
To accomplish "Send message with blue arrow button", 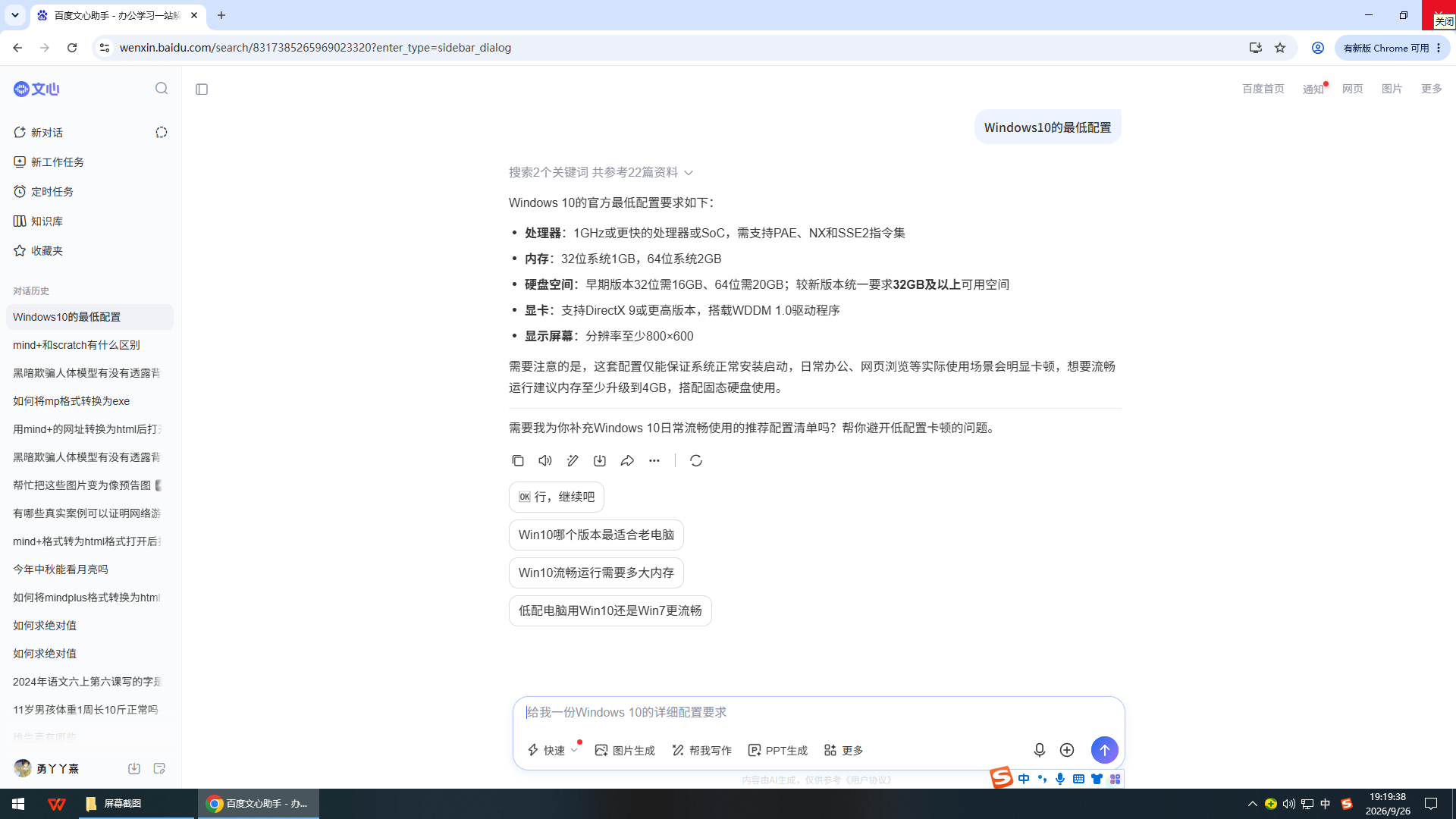I will point(1105,750).
